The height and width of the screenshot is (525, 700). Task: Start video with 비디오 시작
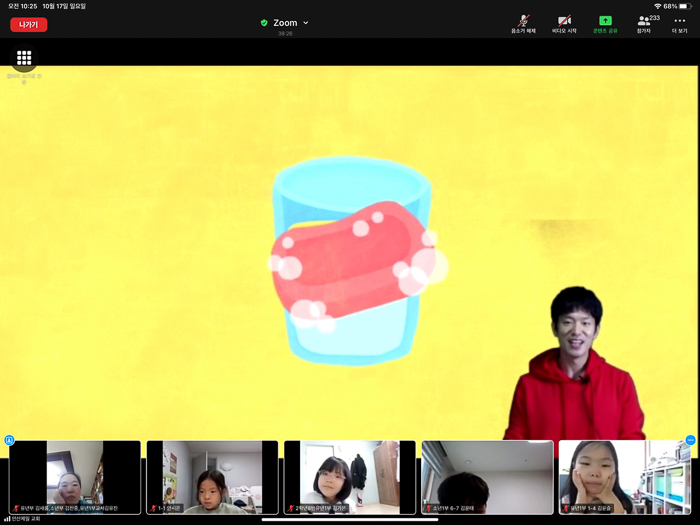click(564, 23)
